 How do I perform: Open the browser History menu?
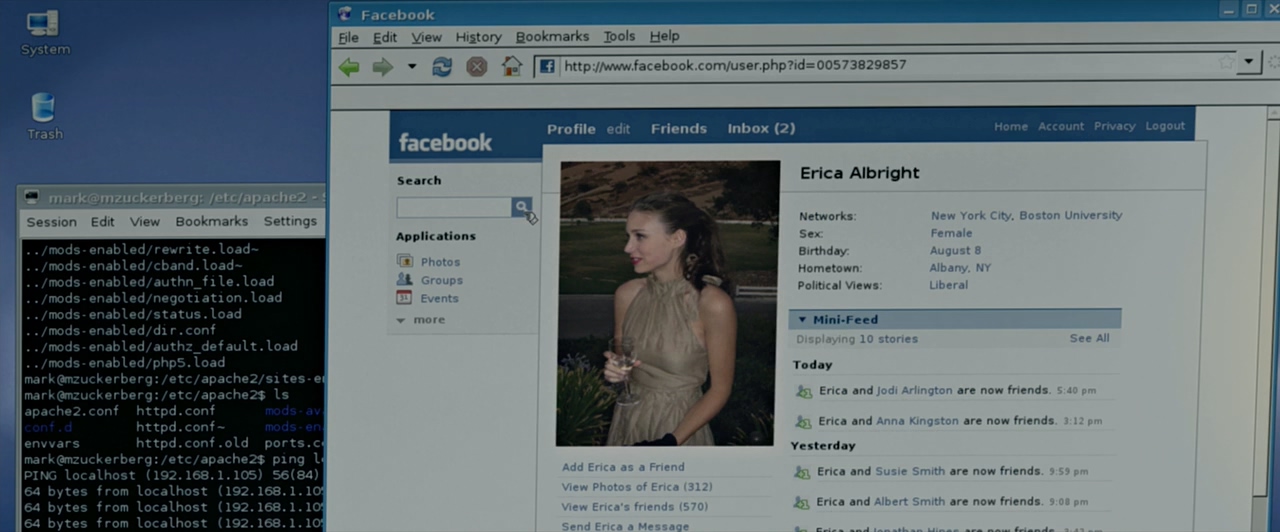tap(478, 37)
